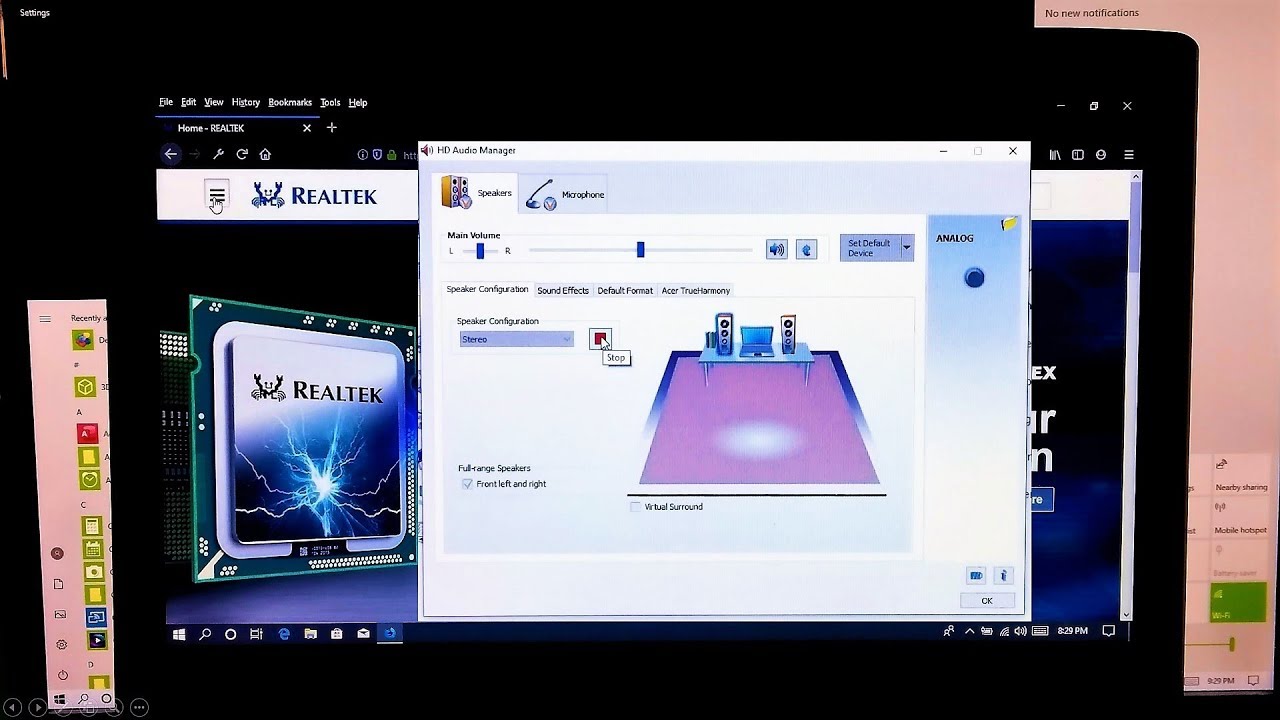
Task: Toggle the Mobile hotspot quick action tile
Action: pos(1241,519)
